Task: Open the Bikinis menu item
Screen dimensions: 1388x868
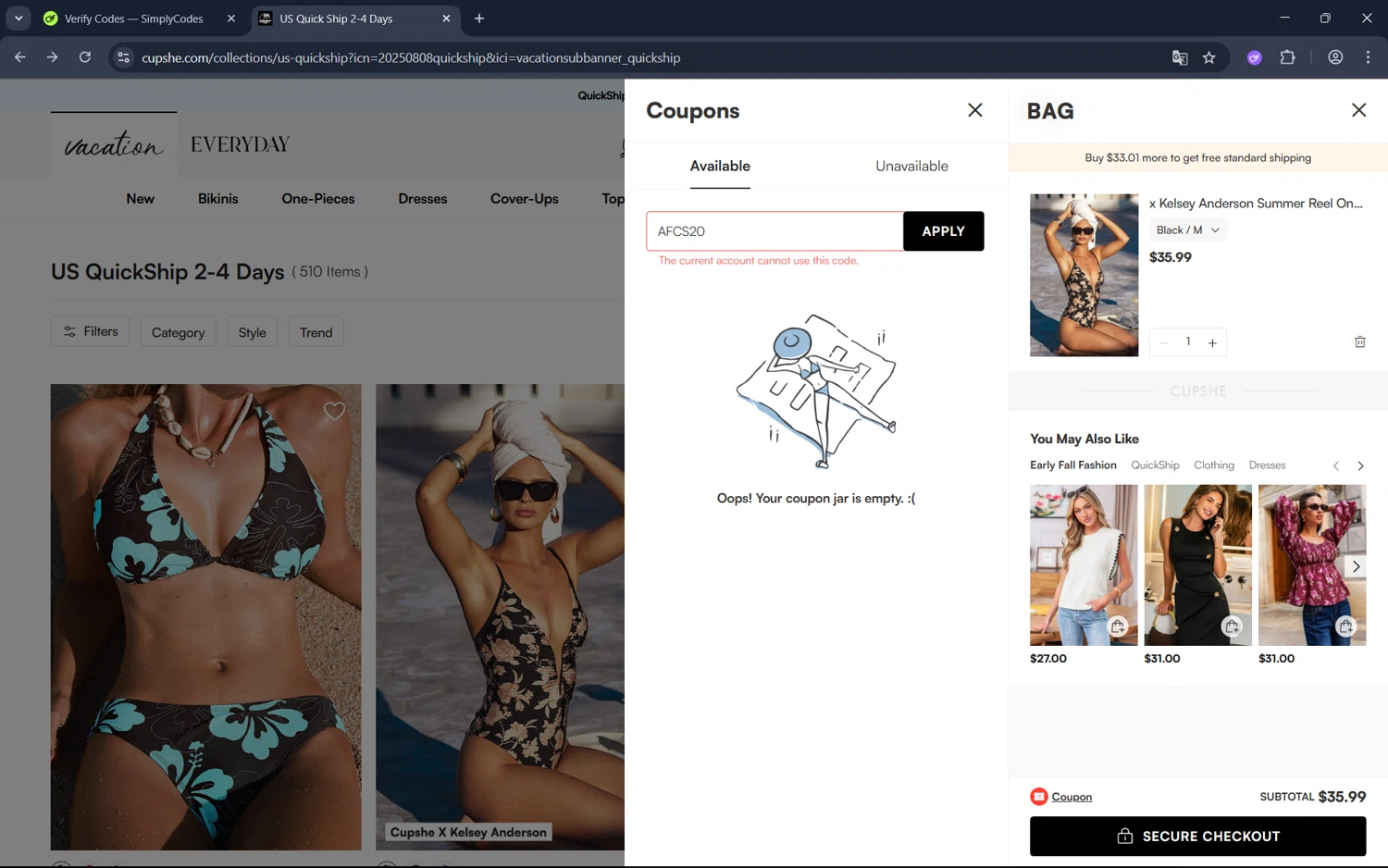Action: tap(218, 199)
